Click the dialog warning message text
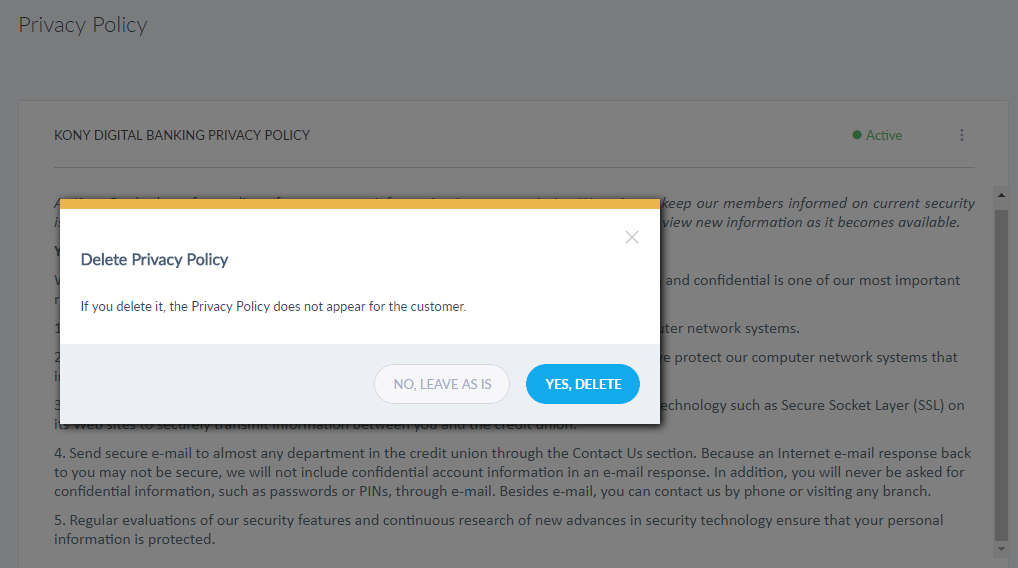 click(x=273, y=306)
